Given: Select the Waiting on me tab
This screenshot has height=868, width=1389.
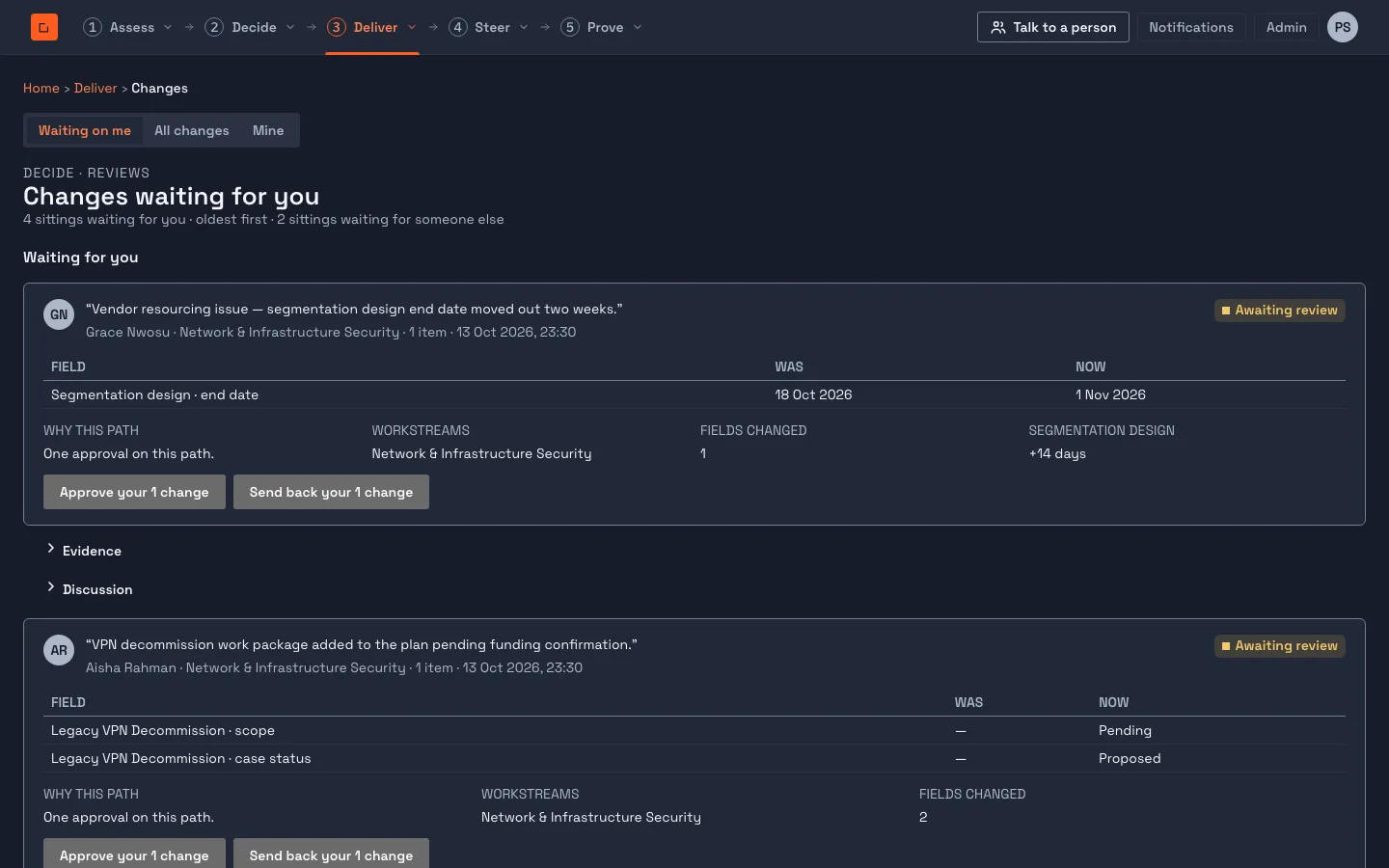Looking at the screenshot, I should point(85,130).
